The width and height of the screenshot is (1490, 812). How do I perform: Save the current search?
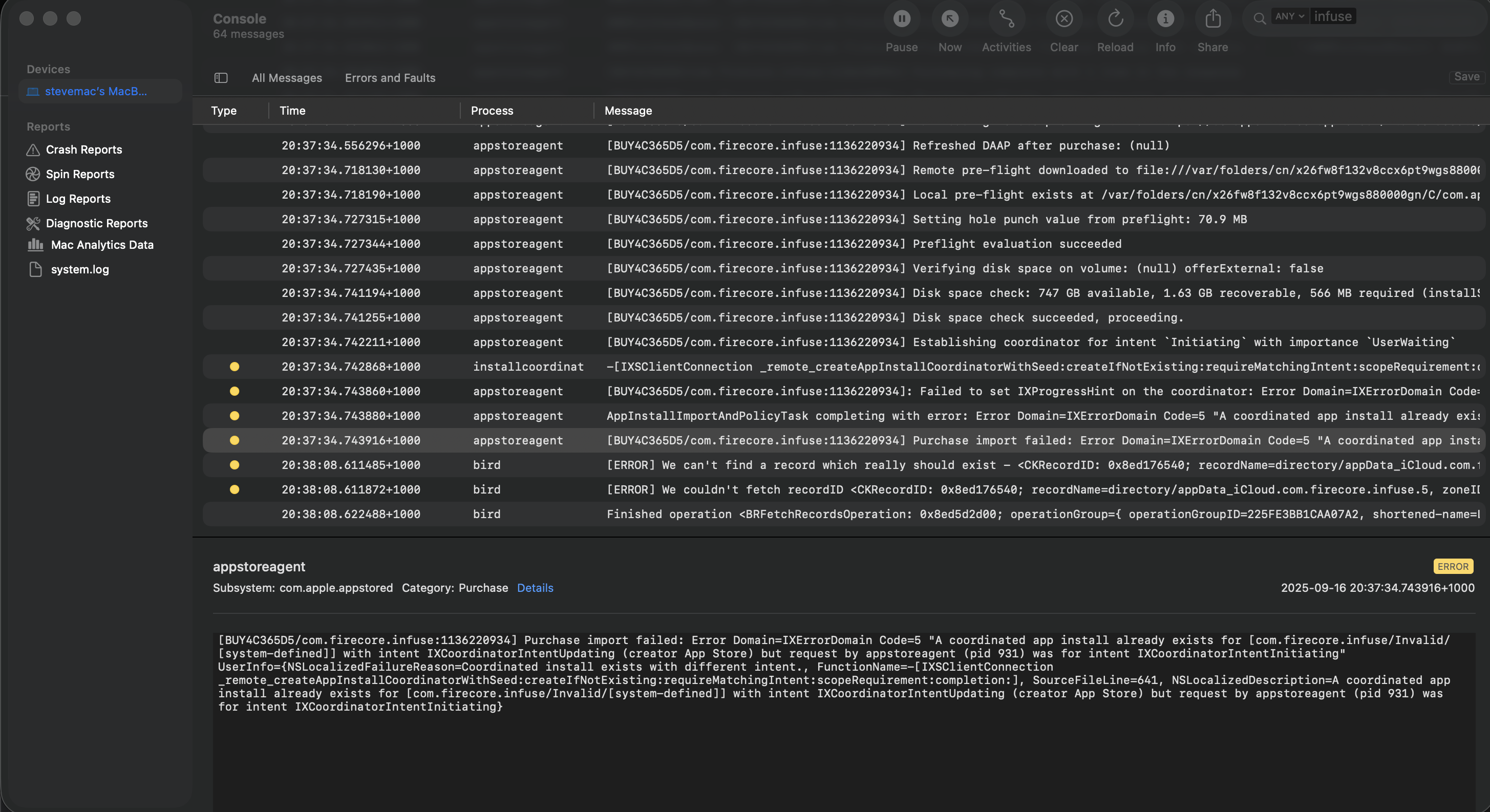[x=1466, y=77]
